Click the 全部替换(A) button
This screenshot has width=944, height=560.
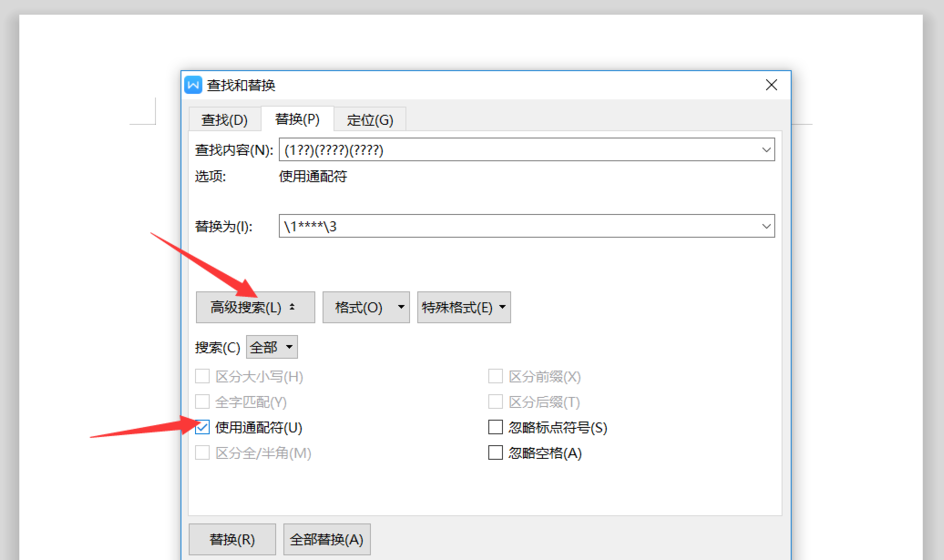tap(327, 540)
